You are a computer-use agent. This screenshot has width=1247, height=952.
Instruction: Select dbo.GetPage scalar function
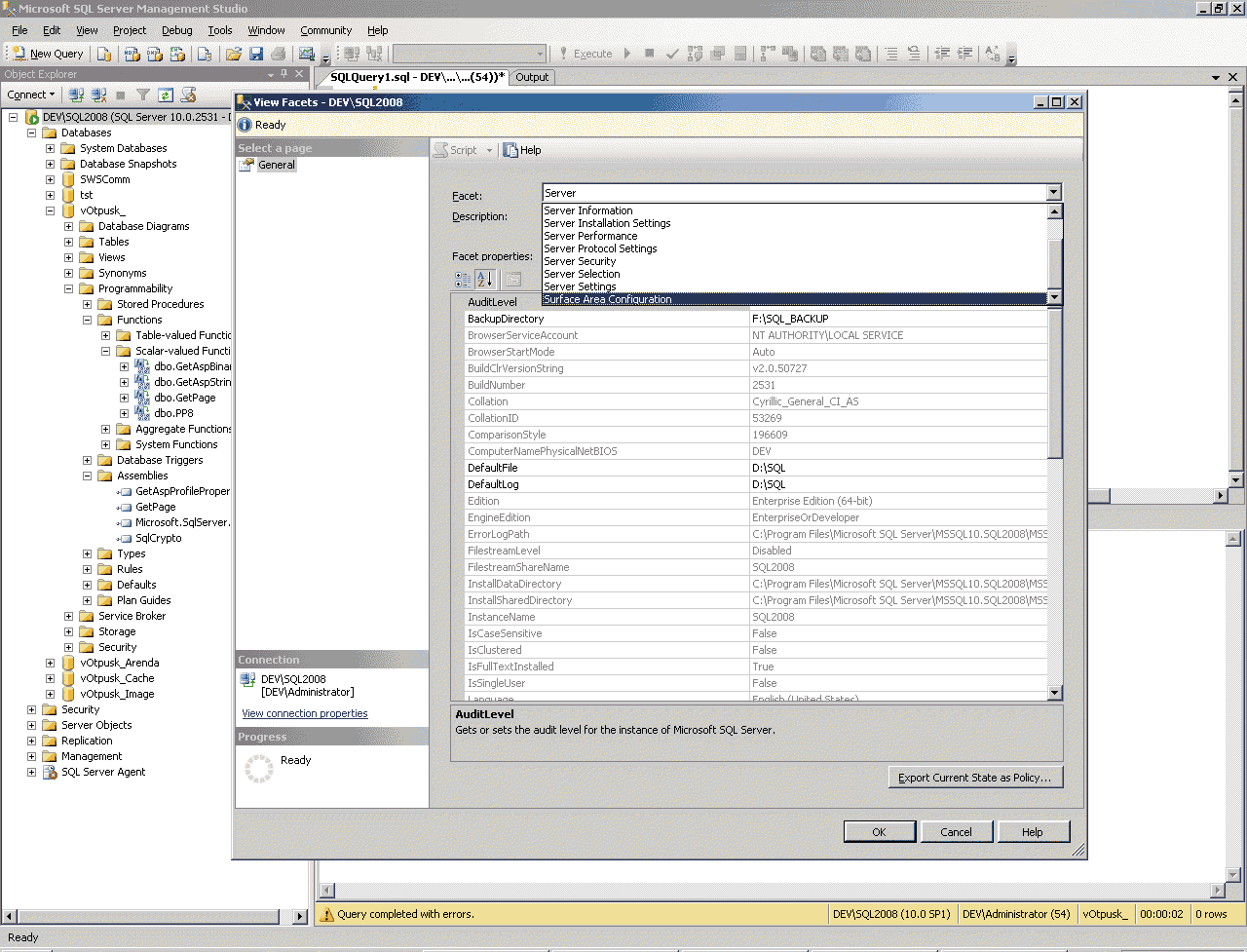click(184, 398)
